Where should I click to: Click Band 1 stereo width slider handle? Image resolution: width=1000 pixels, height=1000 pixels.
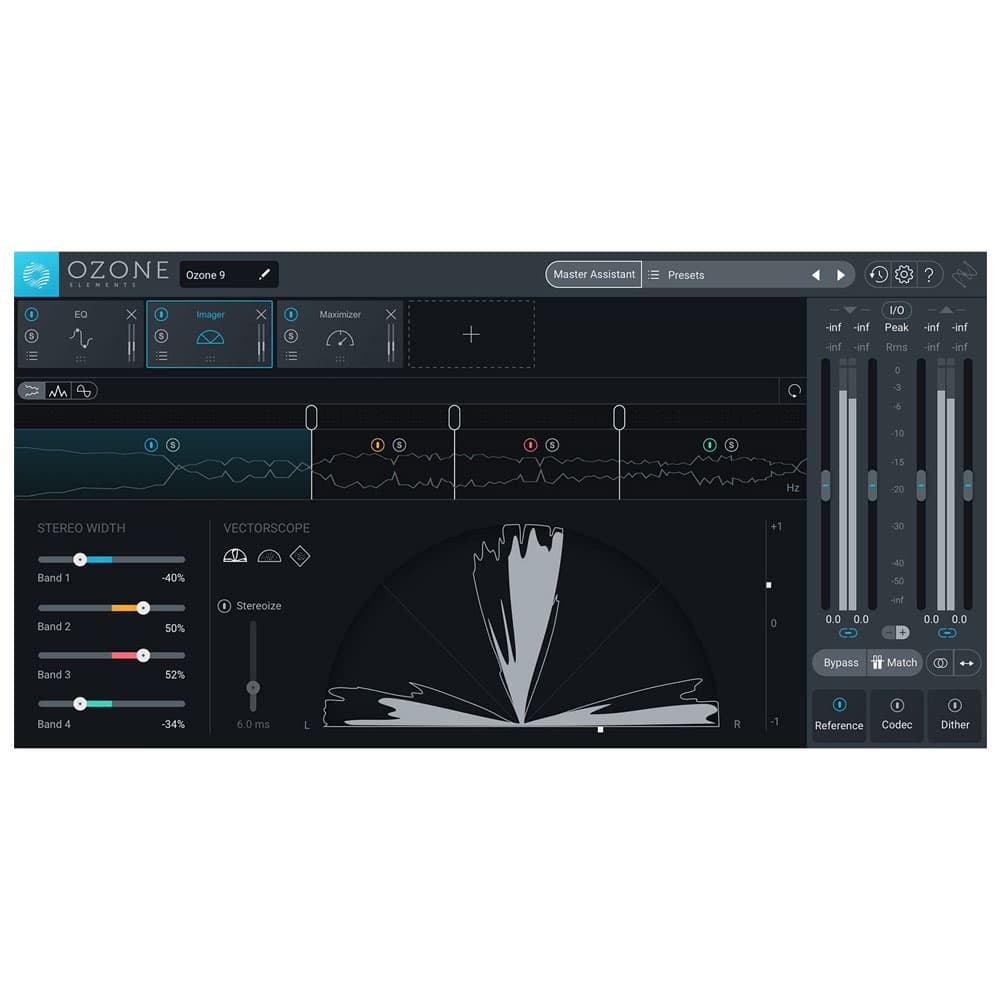(80, 559)
